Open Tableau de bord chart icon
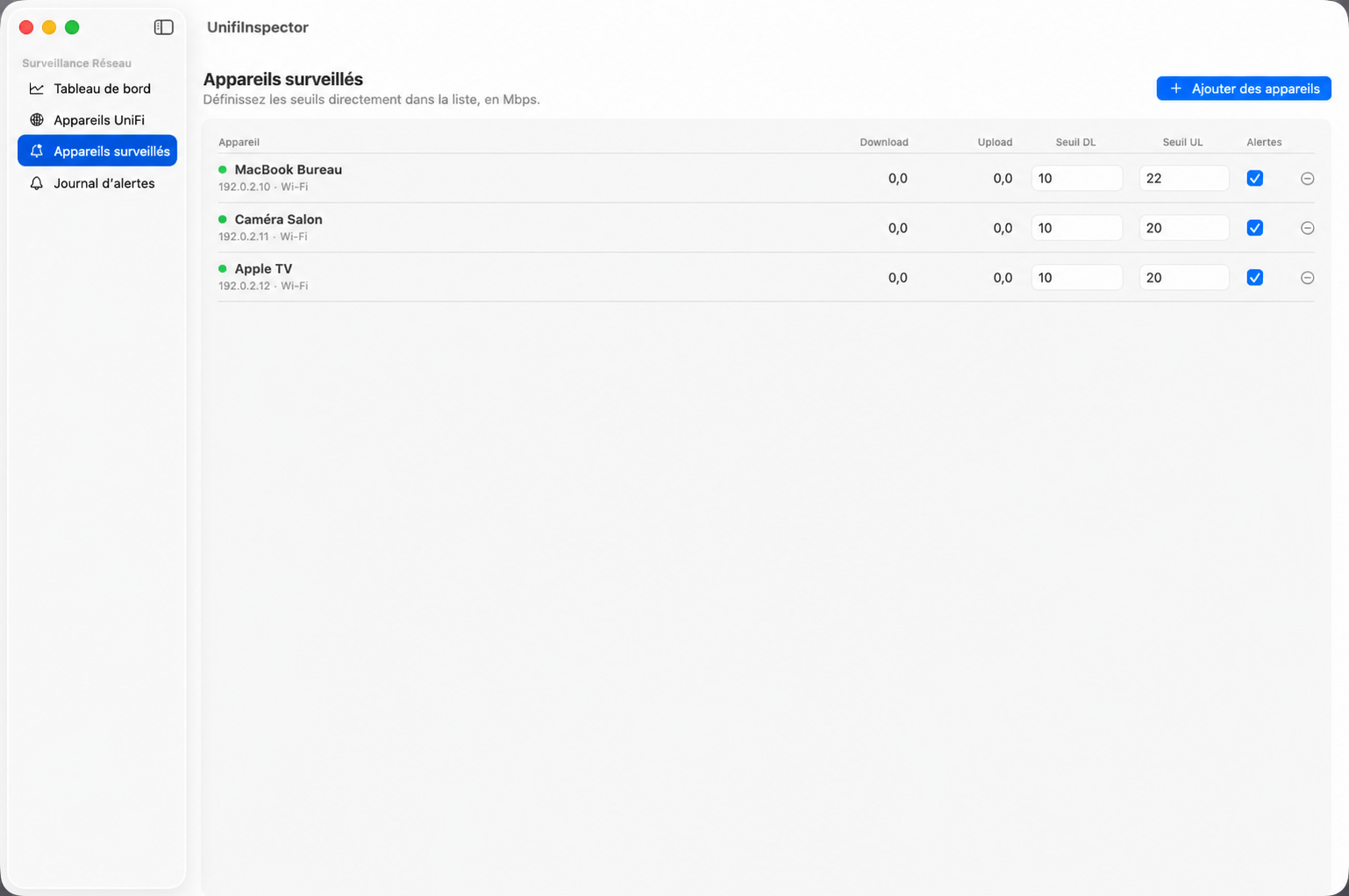 pos(37,89)
